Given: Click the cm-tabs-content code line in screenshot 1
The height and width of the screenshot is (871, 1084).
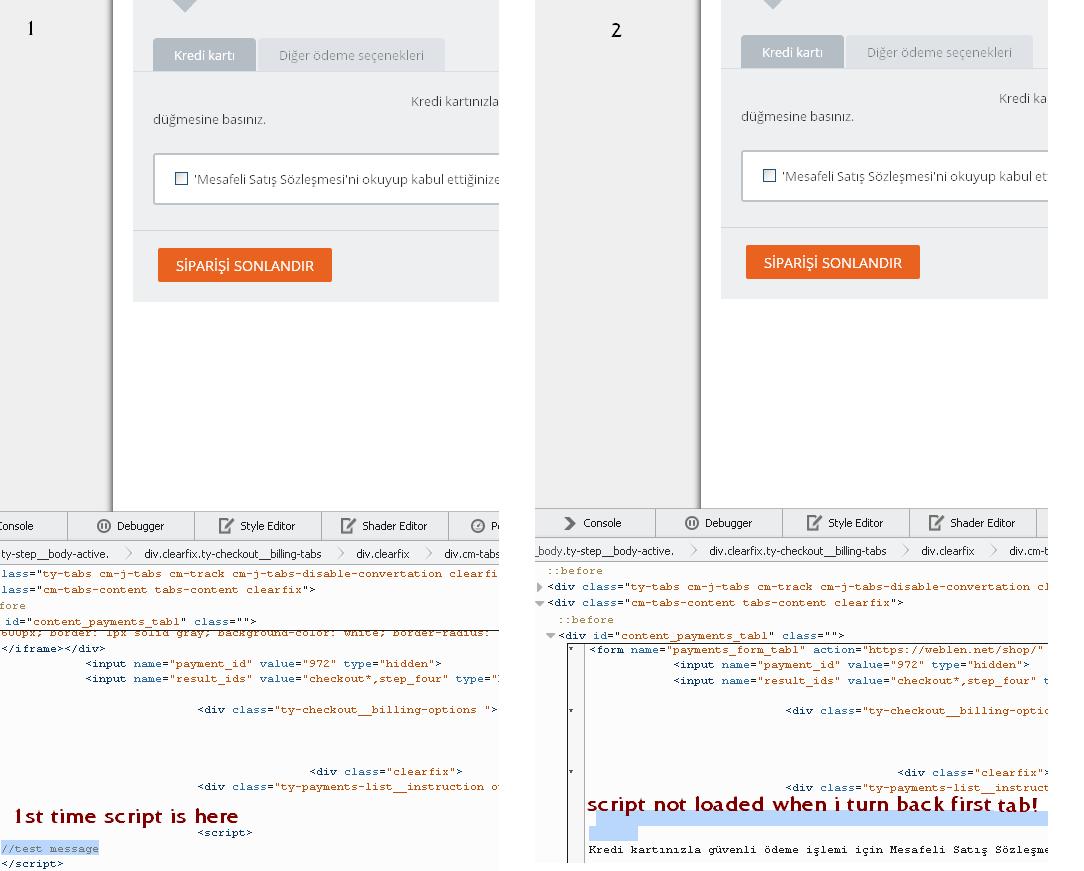Looking at the screenshot, I should click(x=158, y=590).
